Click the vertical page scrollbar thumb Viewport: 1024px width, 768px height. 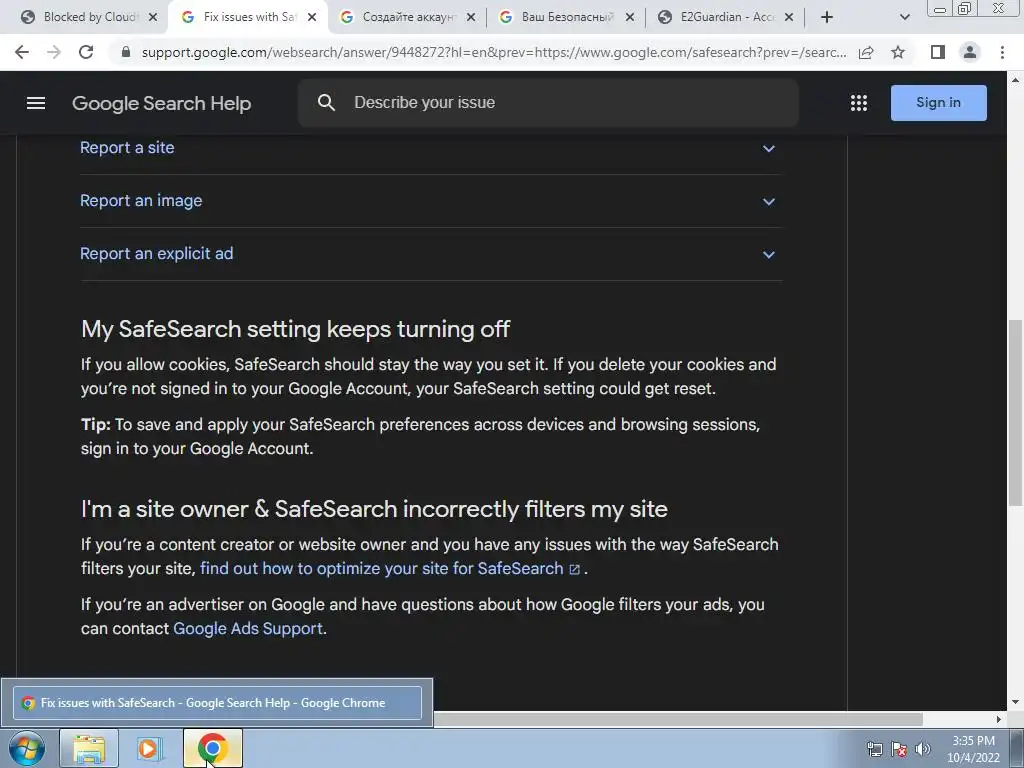(1015, 413)
